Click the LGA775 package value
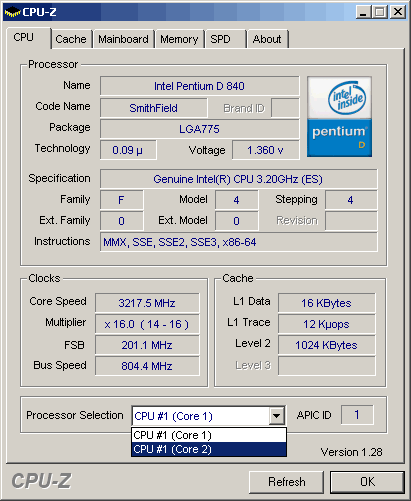This screenshot has width=411, height=501. 199,129
